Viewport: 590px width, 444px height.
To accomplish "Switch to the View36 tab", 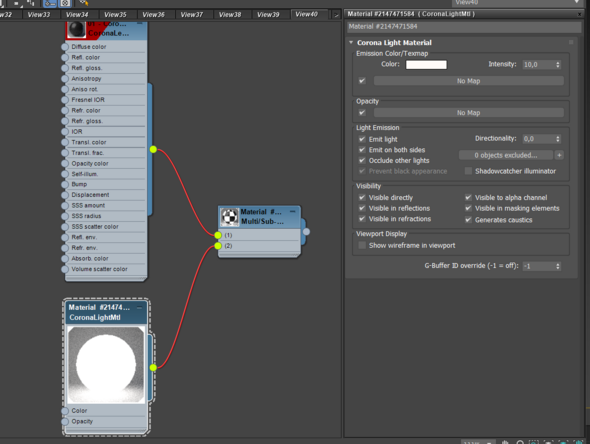I will pos(153,15).
